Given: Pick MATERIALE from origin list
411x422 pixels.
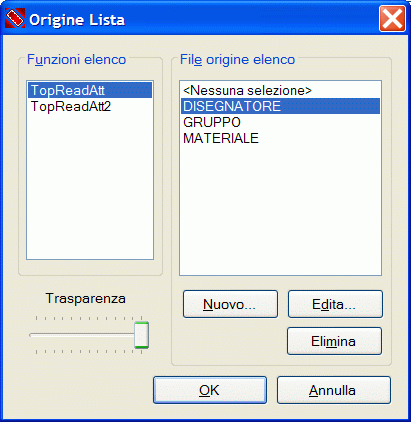Looking at the screenshot, I should [x=280, y=138].
